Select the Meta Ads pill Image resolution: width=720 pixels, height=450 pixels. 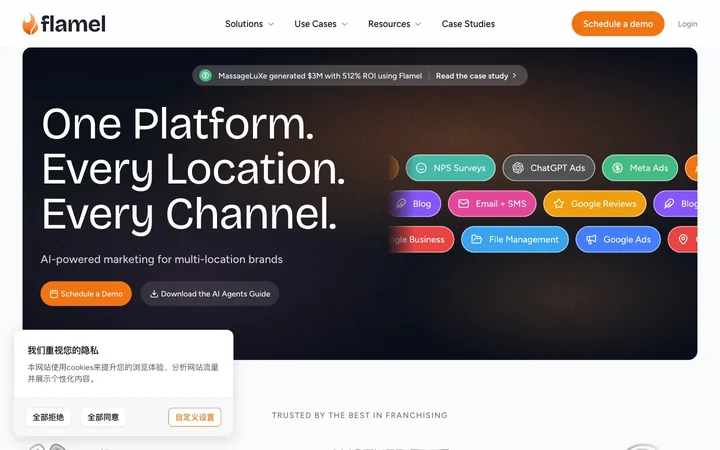[x=640, y=168]
